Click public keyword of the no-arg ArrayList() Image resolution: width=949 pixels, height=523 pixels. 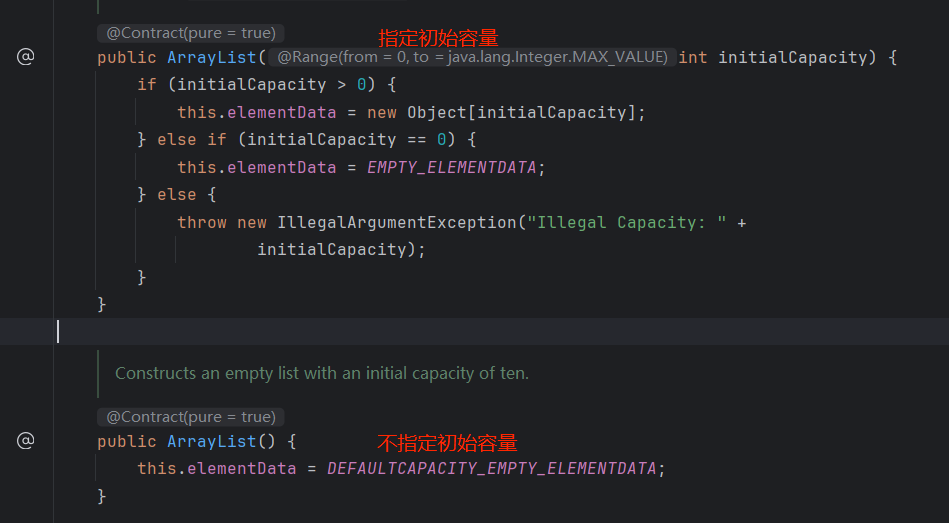tap(126, 442)
